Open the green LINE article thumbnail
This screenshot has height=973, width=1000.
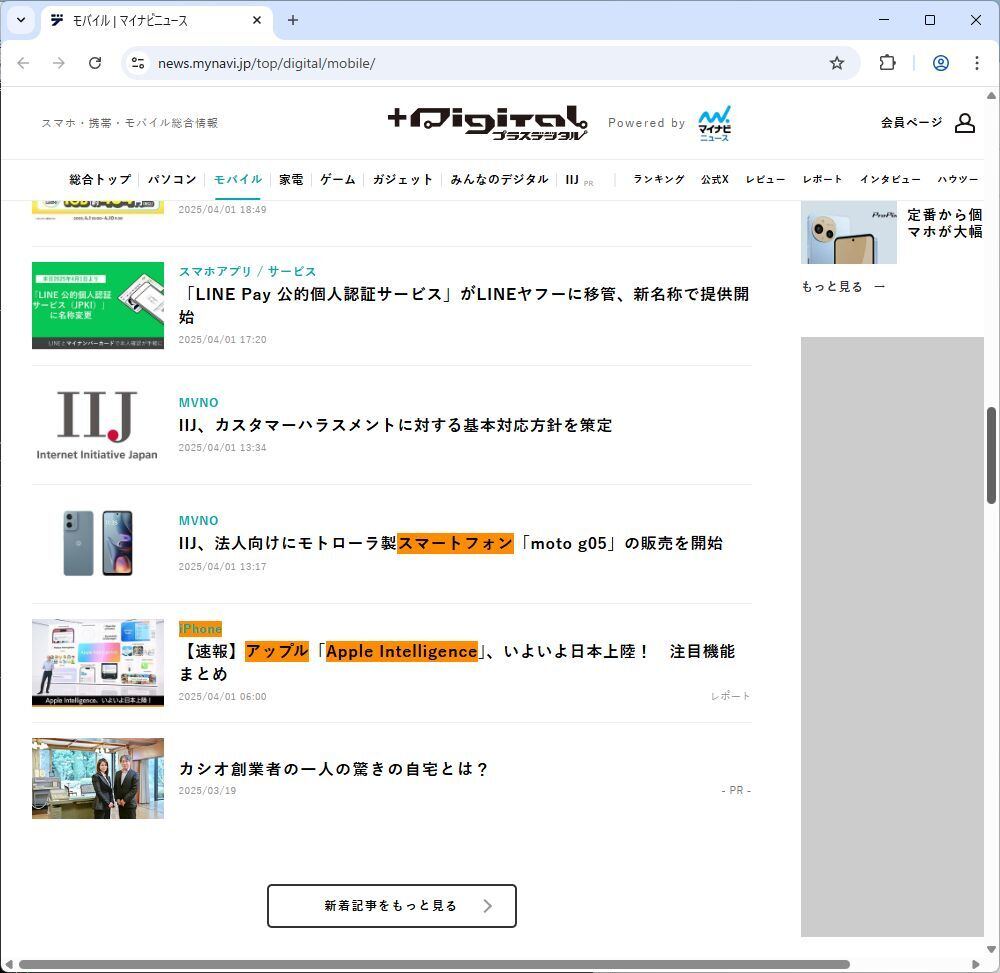[98, 305]
